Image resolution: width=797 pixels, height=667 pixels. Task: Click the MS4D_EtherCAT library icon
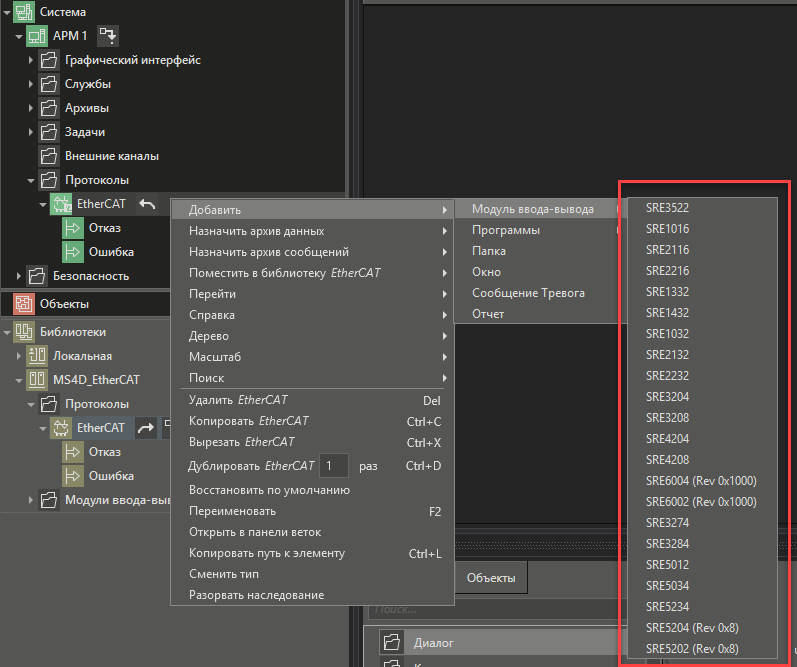pos(37,379)
